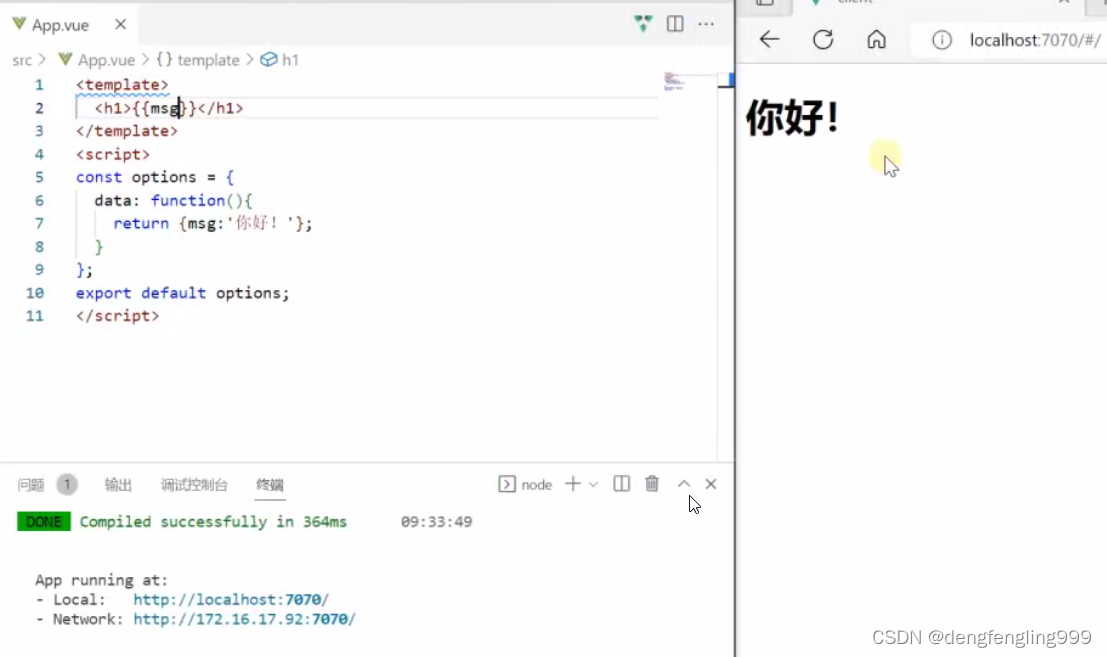
Task: Click browser back arrow button
Action: pos(770,40)
